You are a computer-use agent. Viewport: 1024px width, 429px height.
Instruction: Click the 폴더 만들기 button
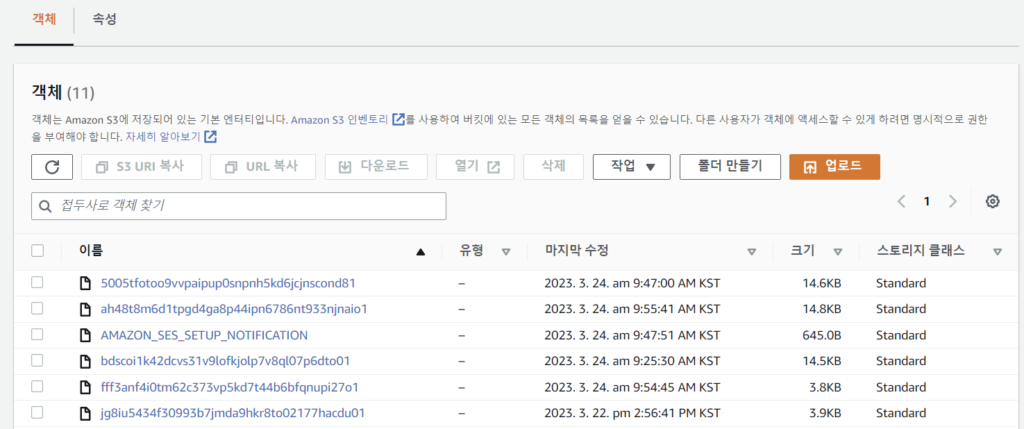point(729,167)
